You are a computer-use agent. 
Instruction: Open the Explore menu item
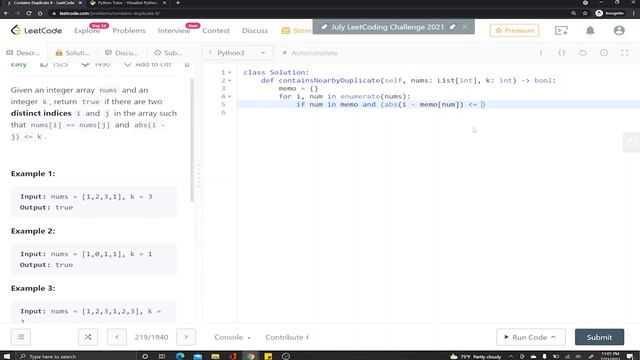pyautogui.click(x=87, y=31)
